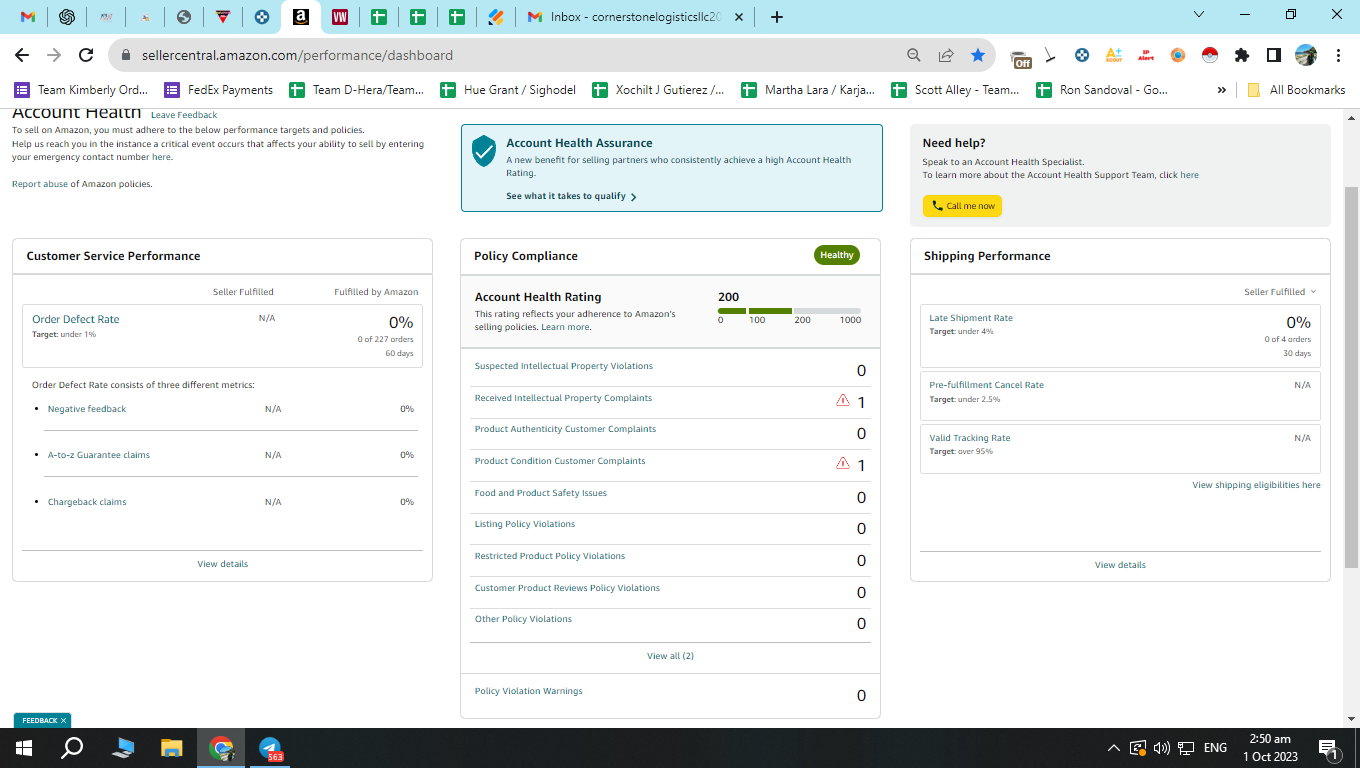The image size is (1360, 768).
Task: Click the Account Health Rating progress bar
Action: (789, 311)
